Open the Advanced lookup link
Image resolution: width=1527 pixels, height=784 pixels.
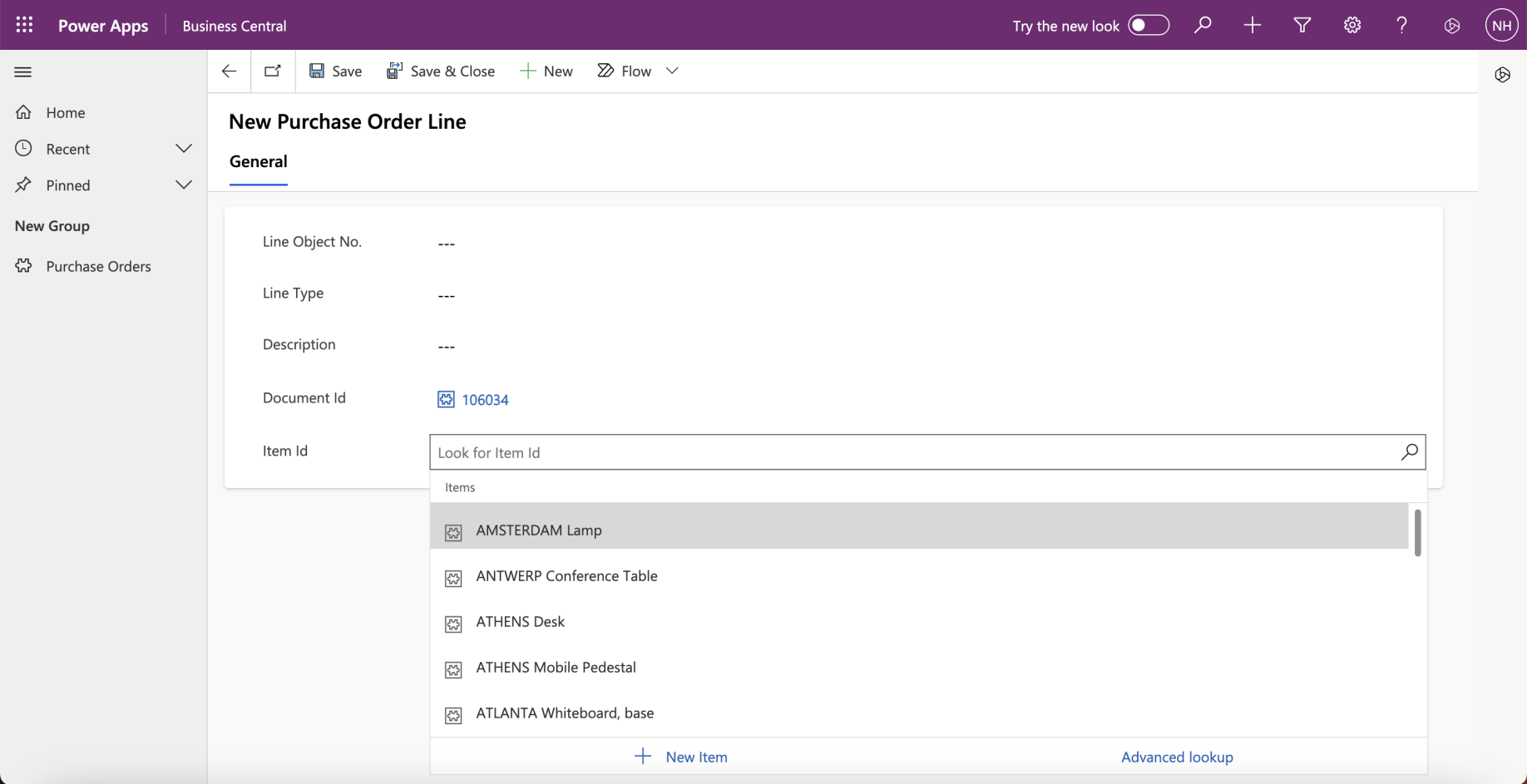point(1176,757)
